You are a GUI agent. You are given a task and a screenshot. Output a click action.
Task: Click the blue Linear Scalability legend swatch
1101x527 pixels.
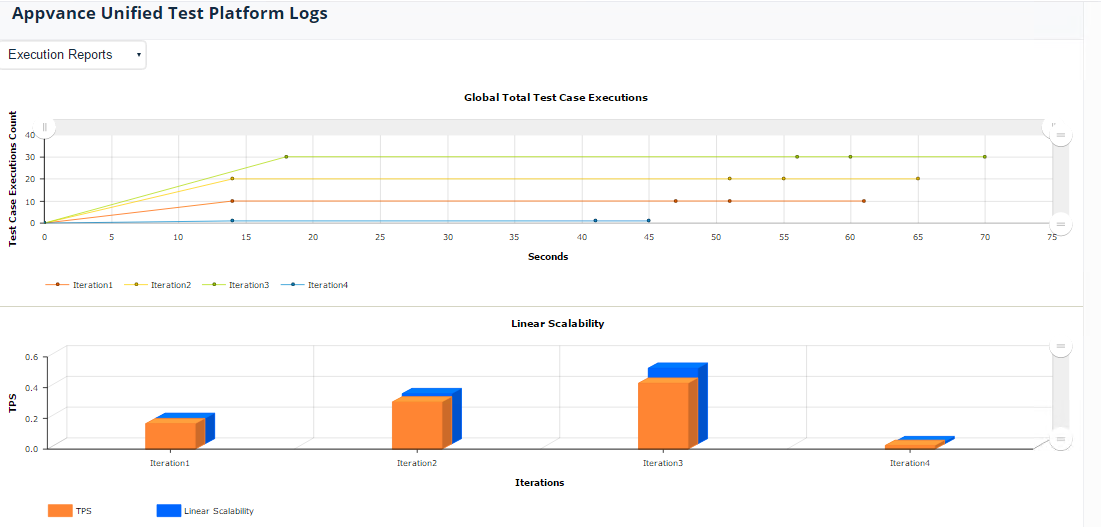click(169, 511)
